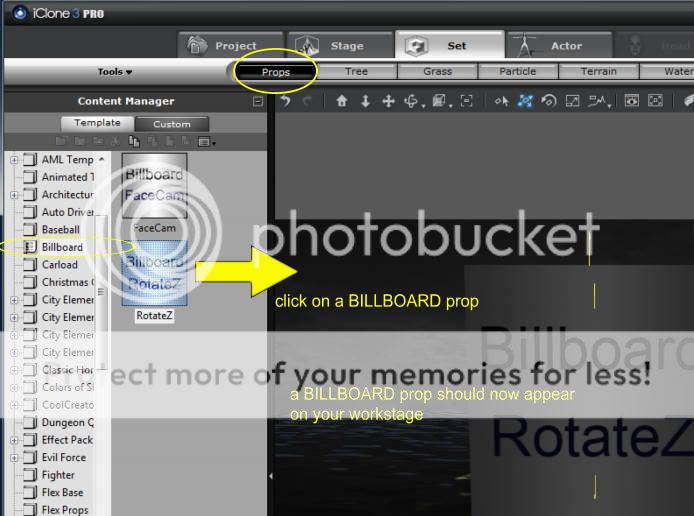
Task: Expand the Effect Pack folder
Action: click(x=14, y=440)
